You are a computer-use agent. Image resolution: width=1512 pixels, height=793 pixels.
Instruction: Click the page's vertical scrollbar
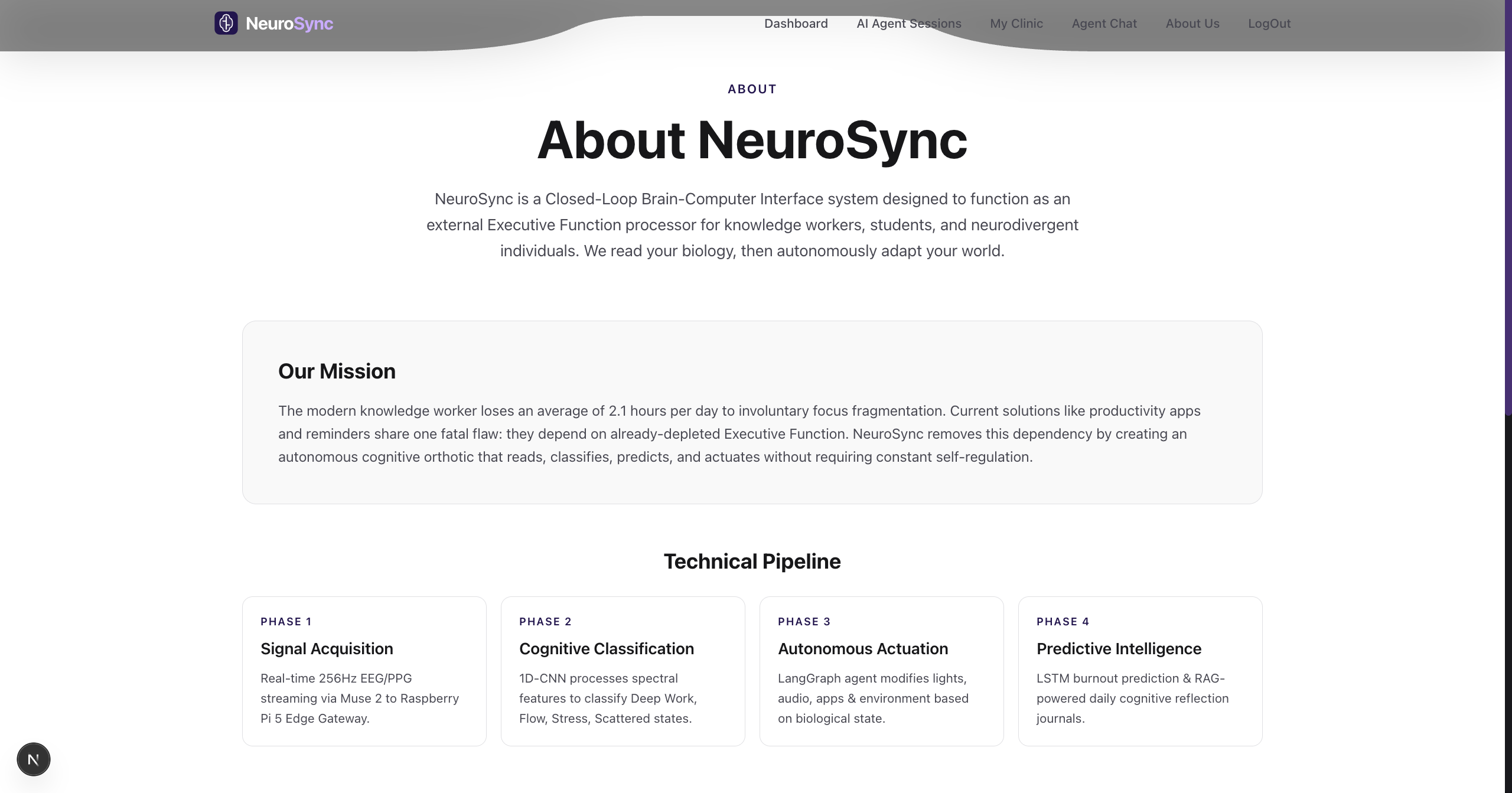[1508, 207]
